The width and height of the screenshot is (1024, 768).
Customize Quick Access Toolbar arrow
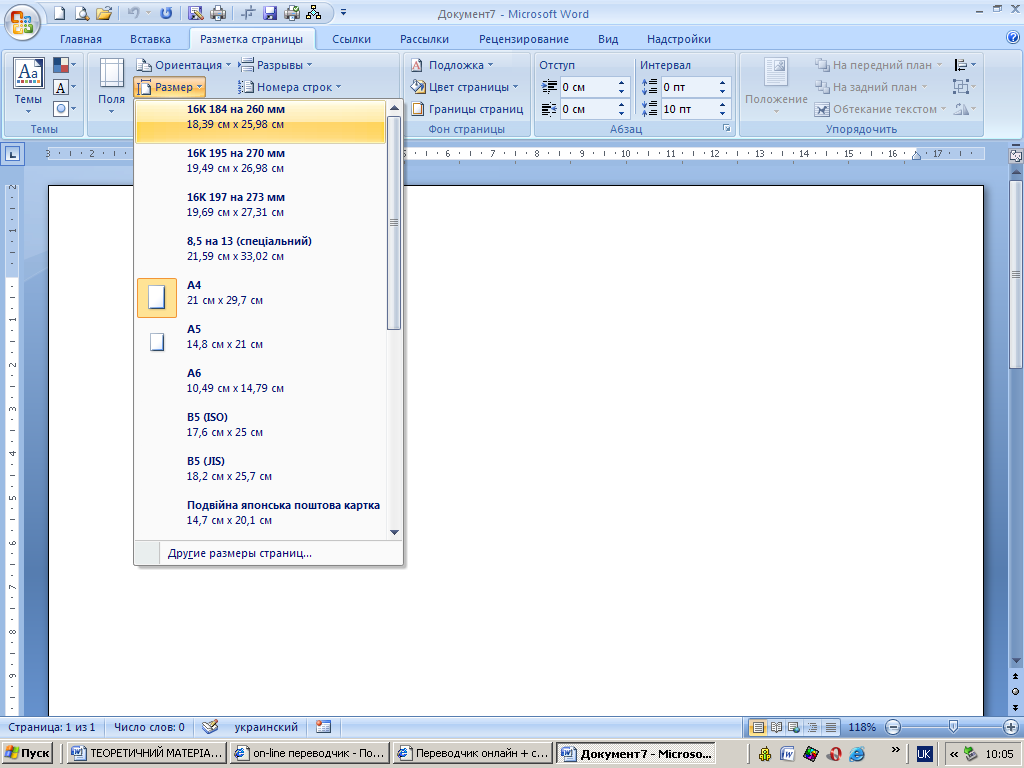coord(344,13)
